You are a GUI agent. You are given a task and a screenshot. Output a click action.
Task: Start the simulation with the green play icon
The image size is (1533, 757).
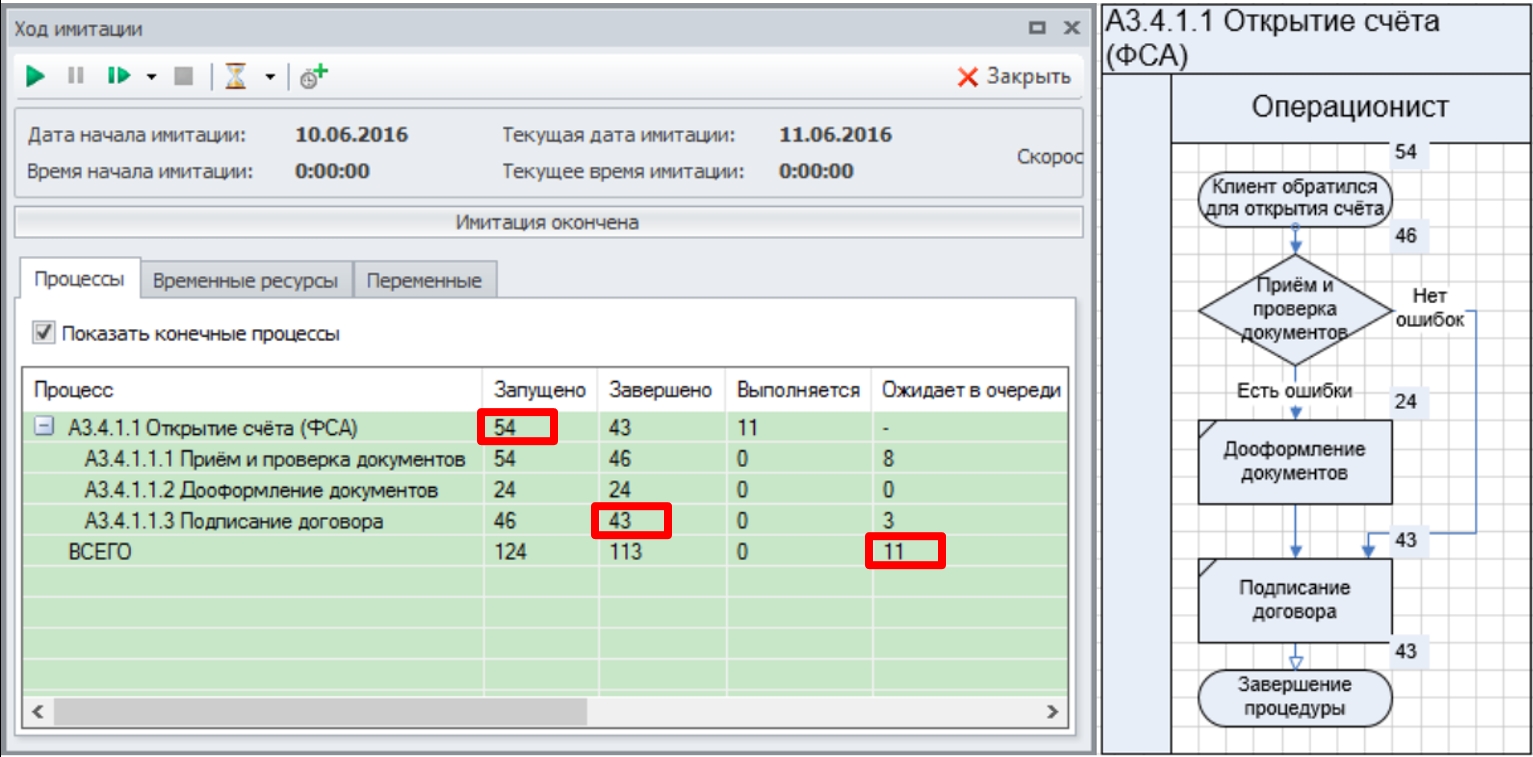click(36, 76)
